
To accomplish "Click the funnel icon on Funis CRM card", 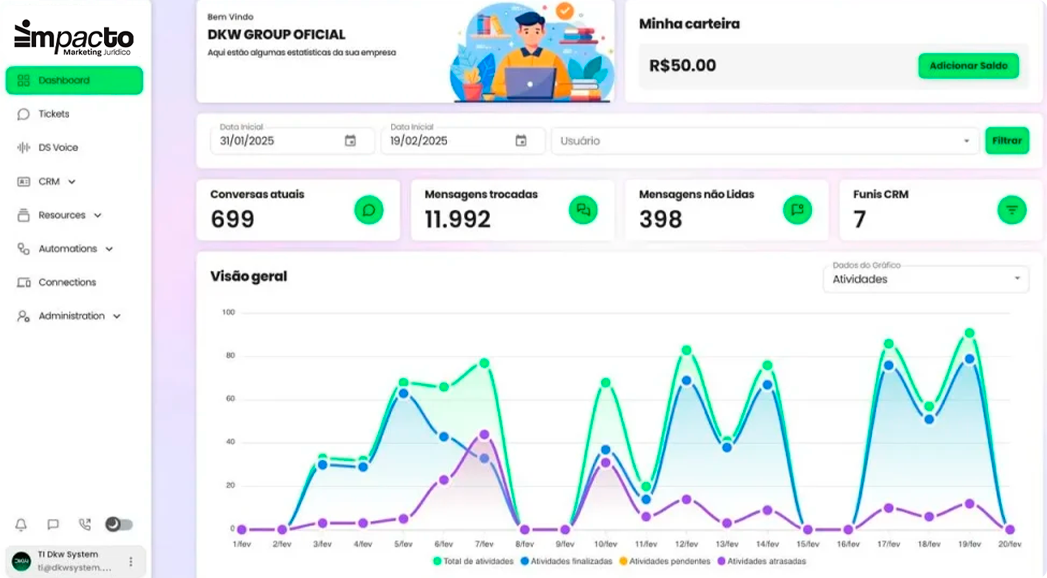I will pos(1012,210).
